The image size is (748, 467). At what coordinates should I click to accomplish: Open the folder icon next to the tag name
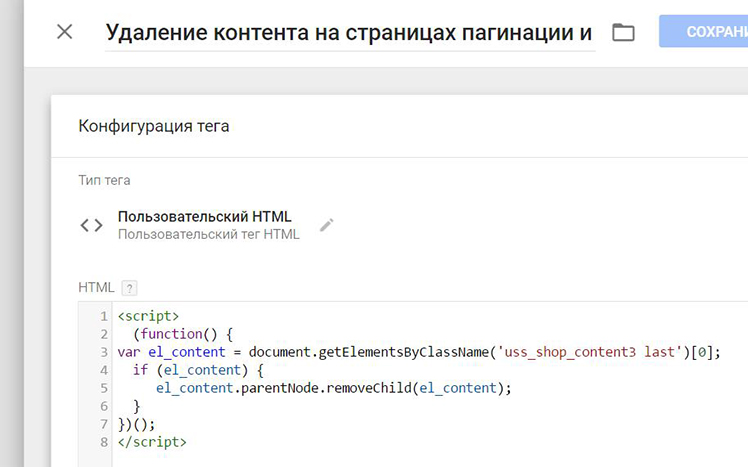coord(623,32)
